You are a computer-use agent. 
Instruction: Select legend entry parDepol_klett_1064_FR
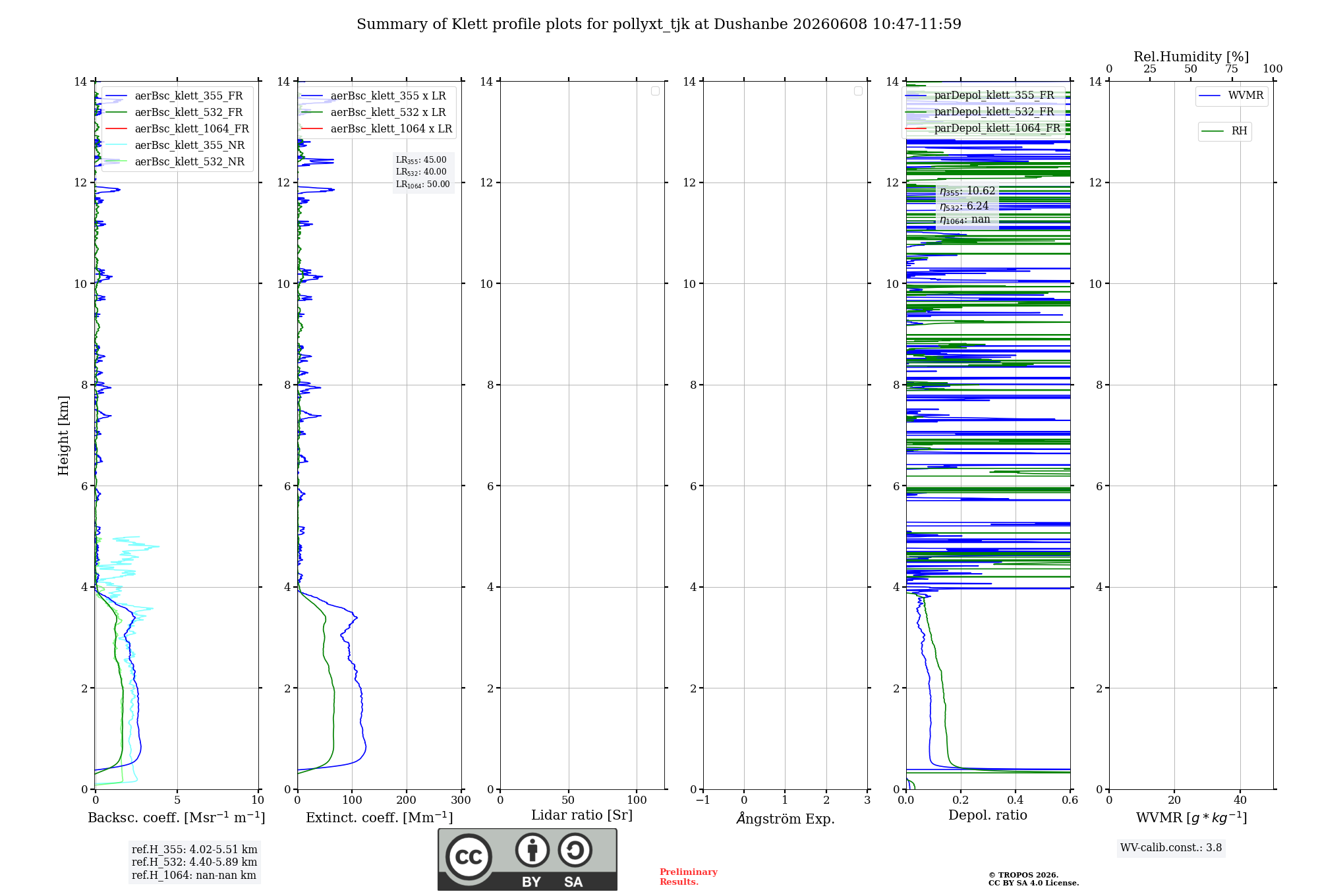click(984, 128)
